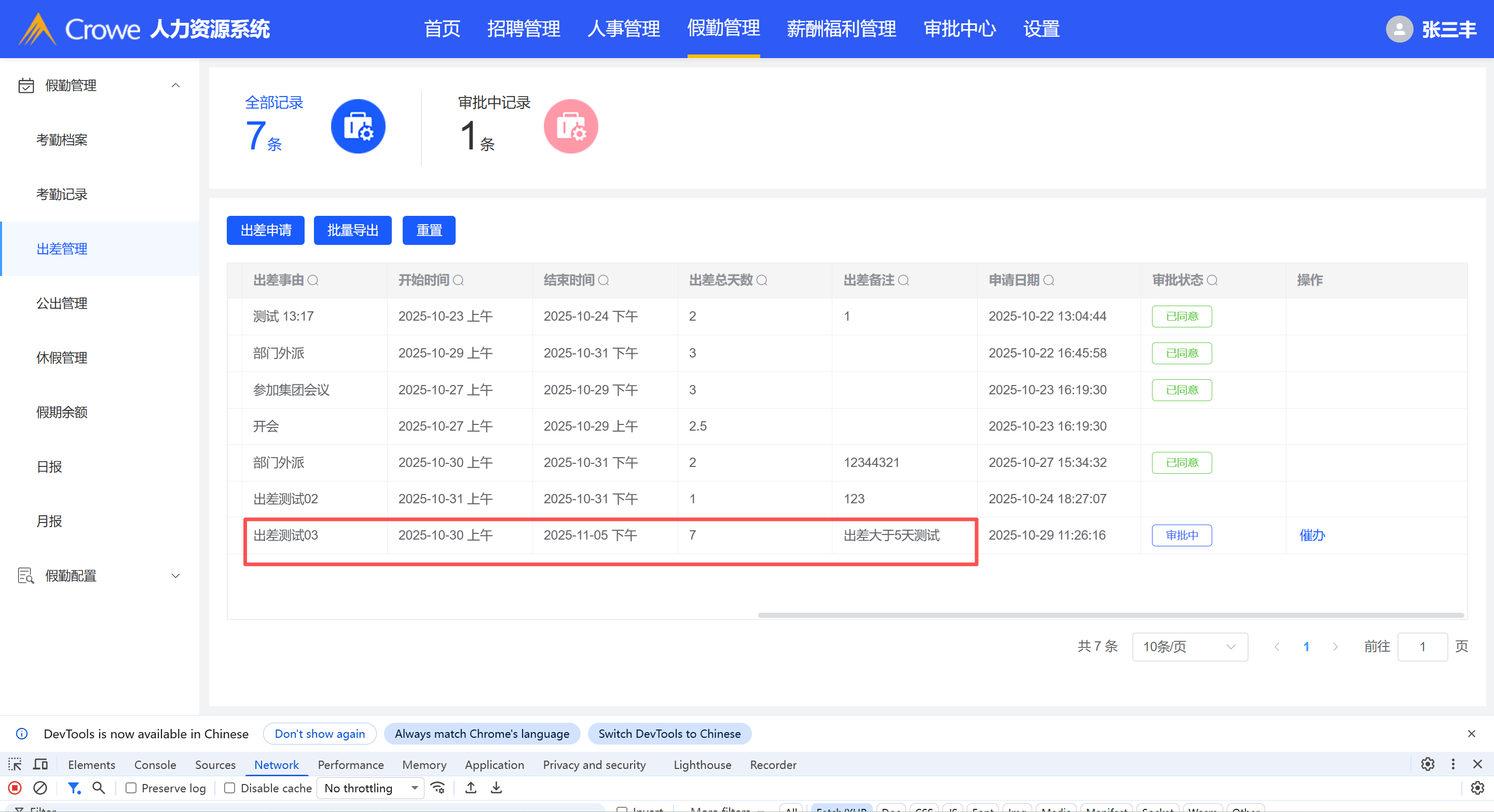Click the network search magnifier icon

pos(99,788)
